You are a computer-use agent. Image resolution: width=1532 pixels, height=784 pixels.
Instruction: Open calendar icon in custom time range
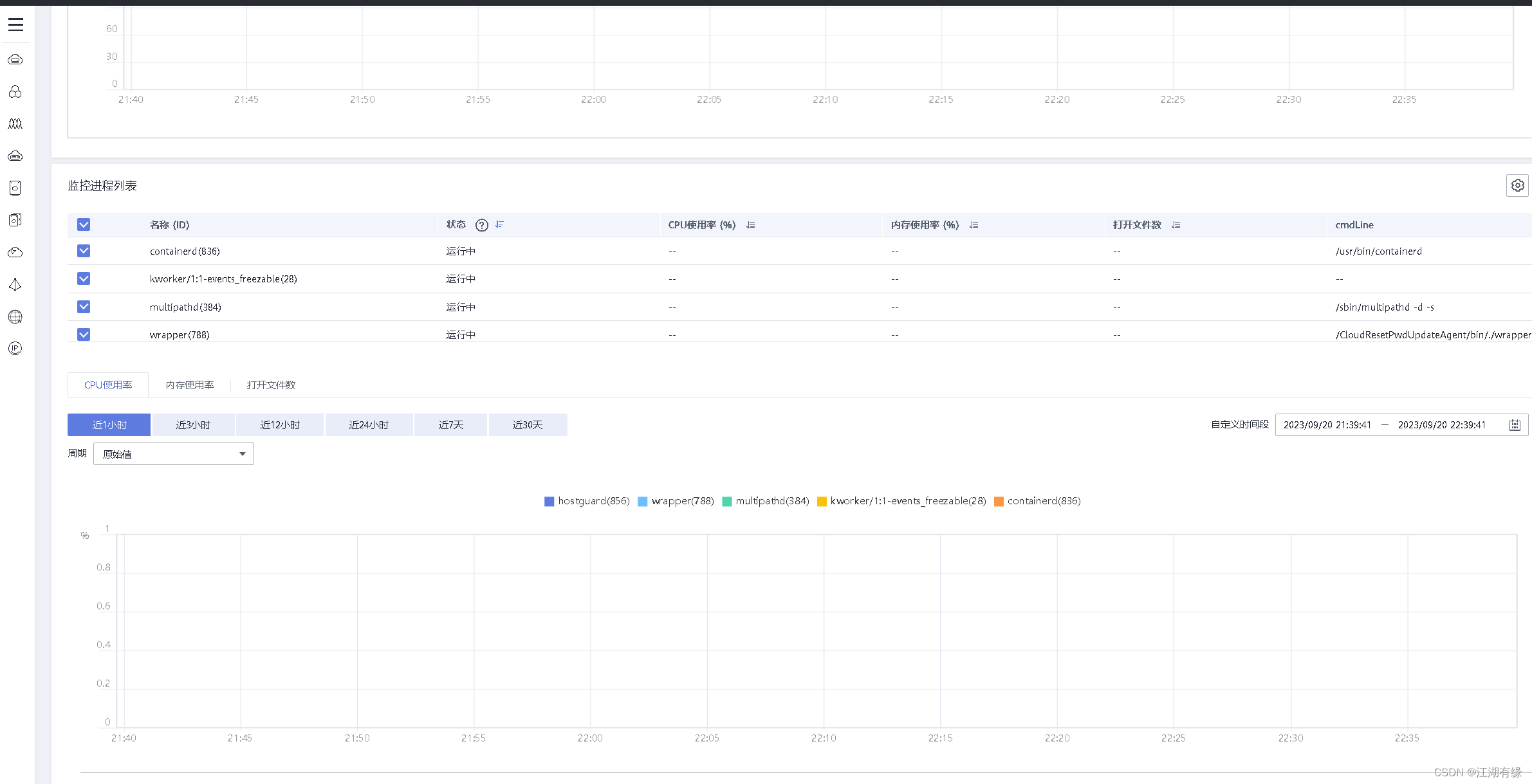point(1515,425)
